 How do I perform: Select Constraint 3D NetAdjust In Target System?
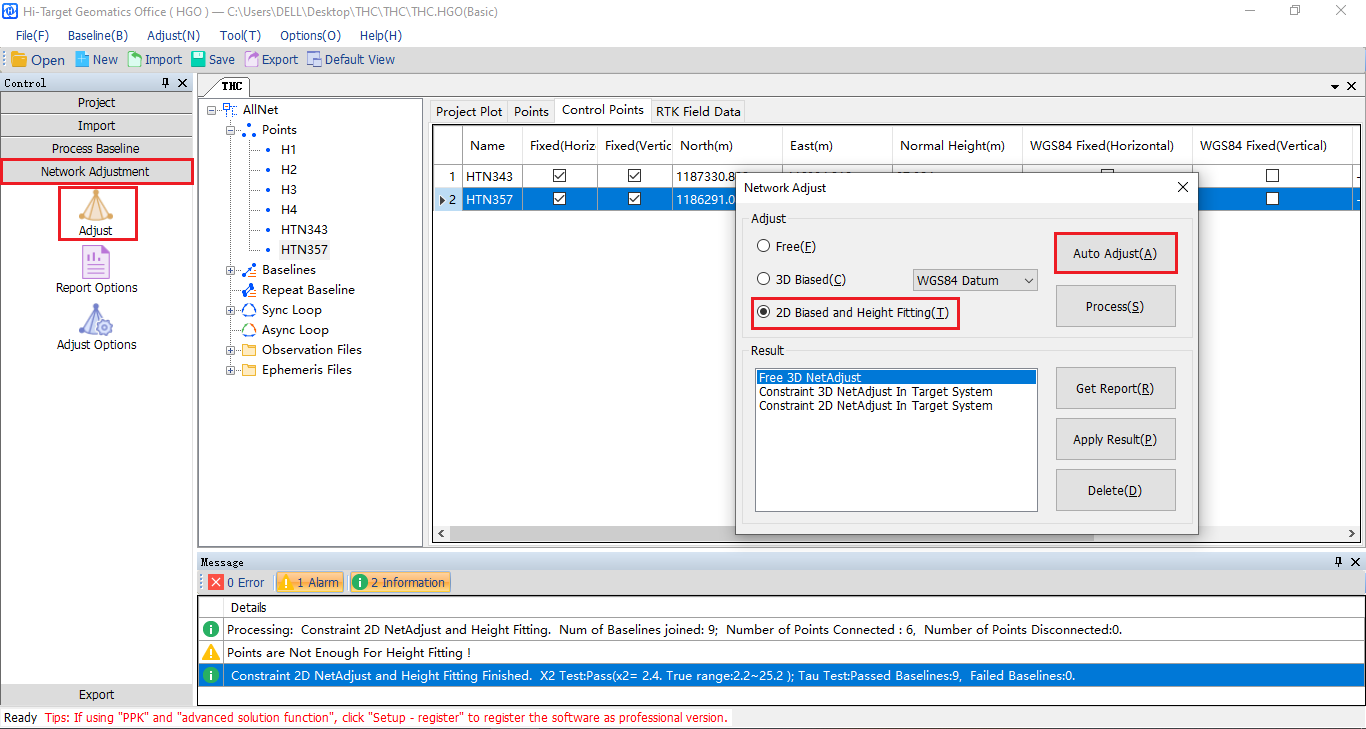tap(875, 392)
